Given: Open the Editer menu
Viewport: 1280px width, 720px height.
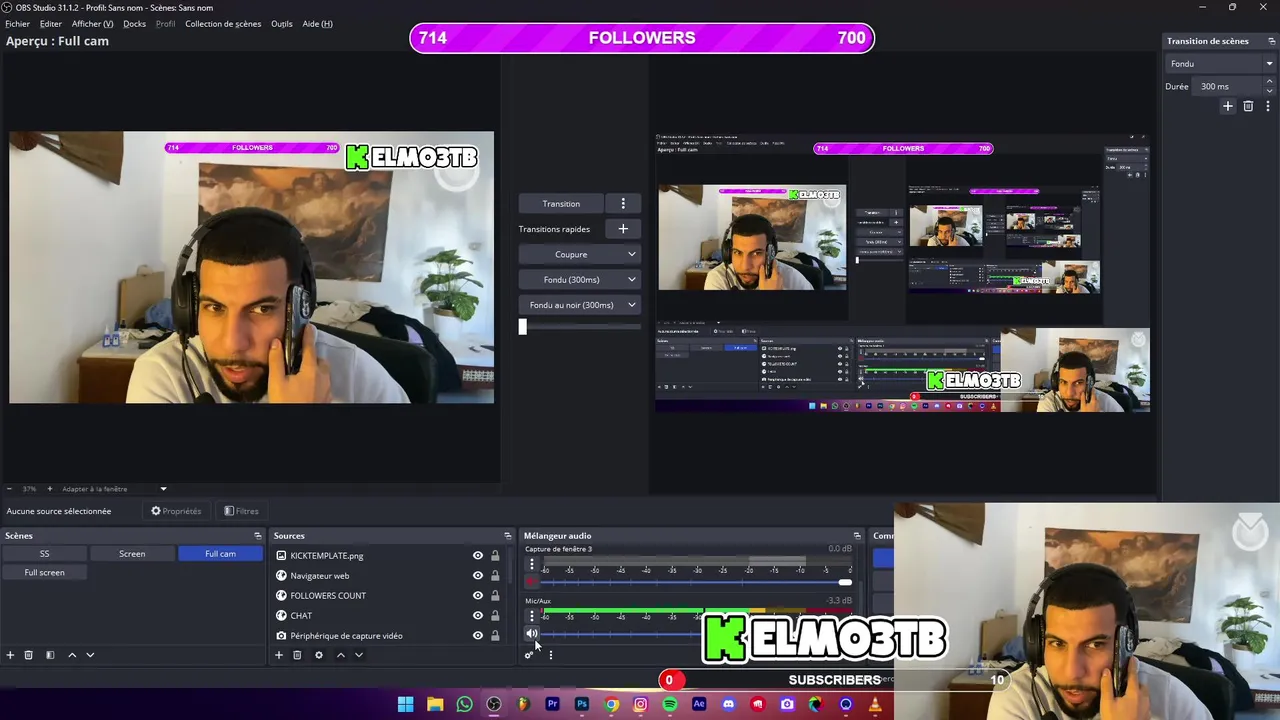Looking at the screenshot, I should tap(51, 24).
